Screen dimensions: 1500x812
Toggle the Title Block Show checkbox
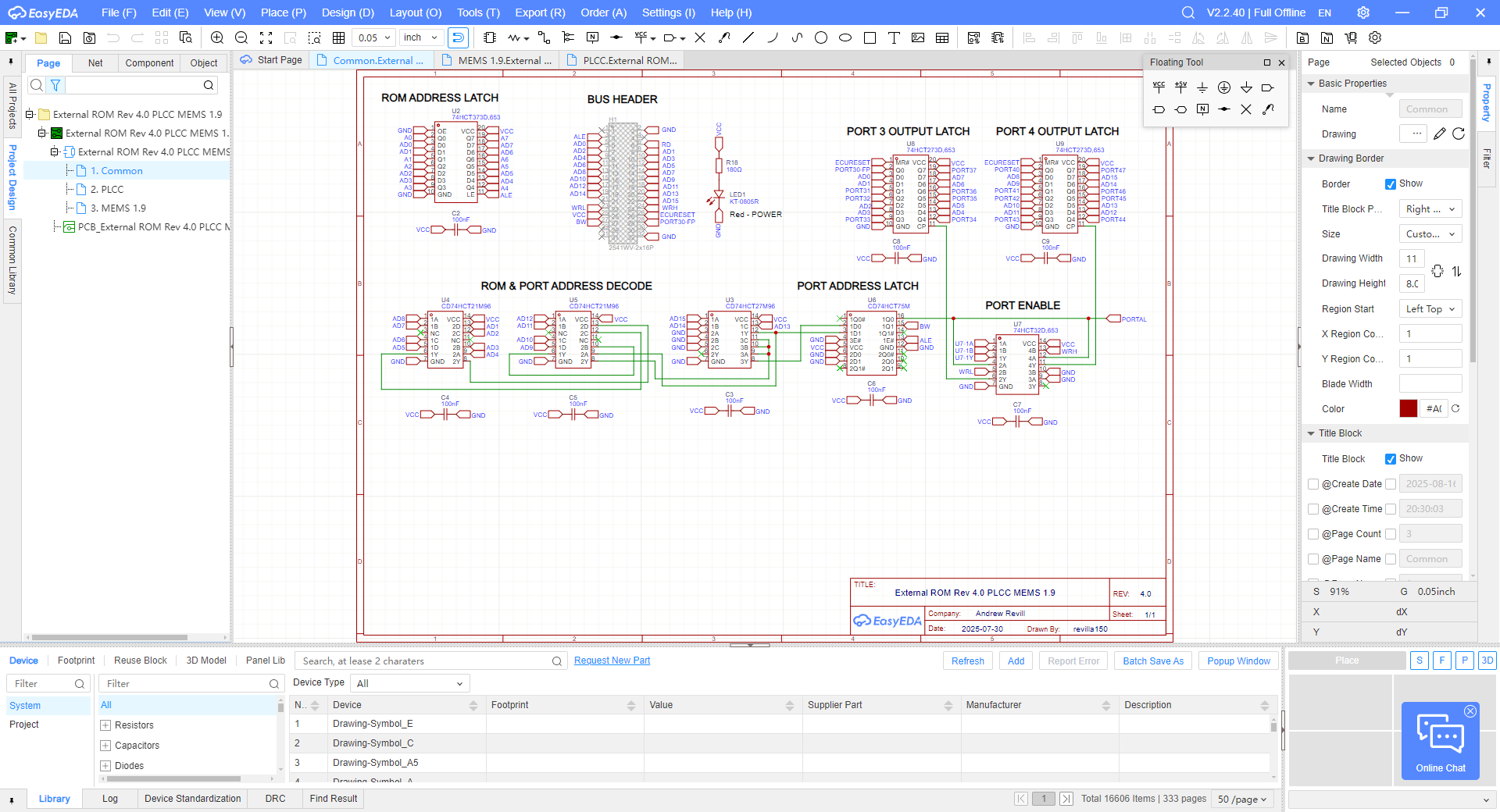1391,459
